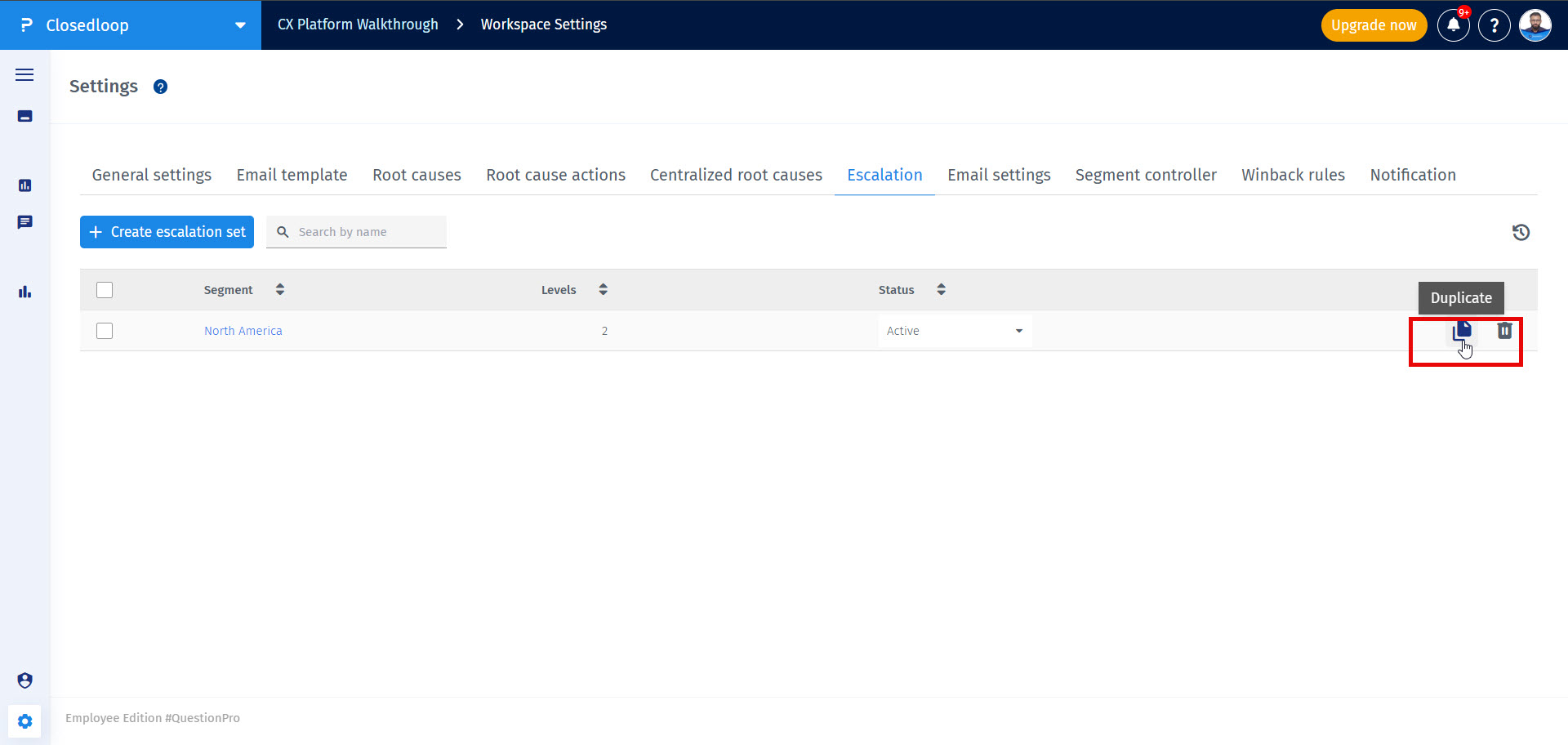The width and height of the screenshot is (1568, 745).
Task: Sort the table by Levels column
Action: point(603,289)
